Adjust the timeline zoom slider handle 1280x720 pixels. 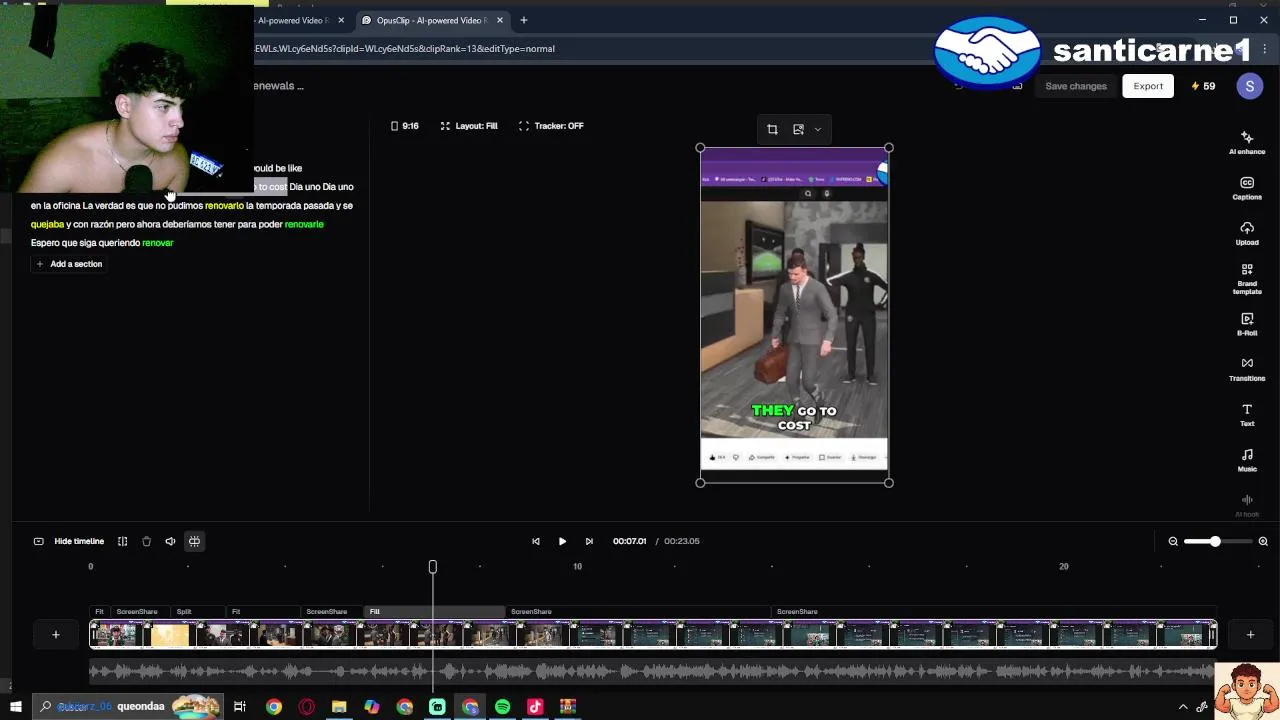(1215, 541)
